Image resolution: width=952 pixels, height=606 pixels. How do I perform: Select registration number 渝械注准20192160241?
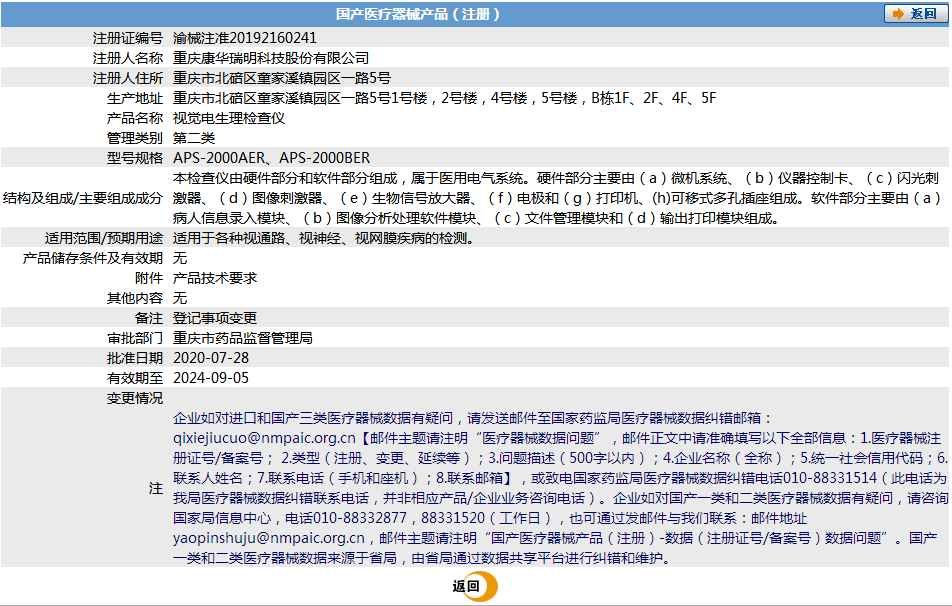pyautogui.click(x=245, y=38)
